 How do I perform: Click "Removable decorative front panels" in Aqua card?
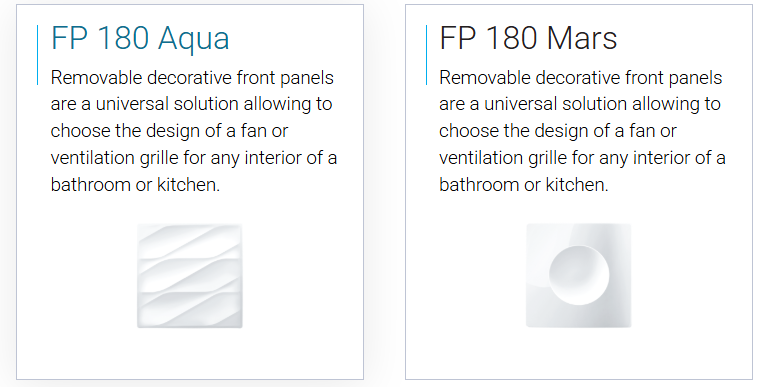pos(192,78)
